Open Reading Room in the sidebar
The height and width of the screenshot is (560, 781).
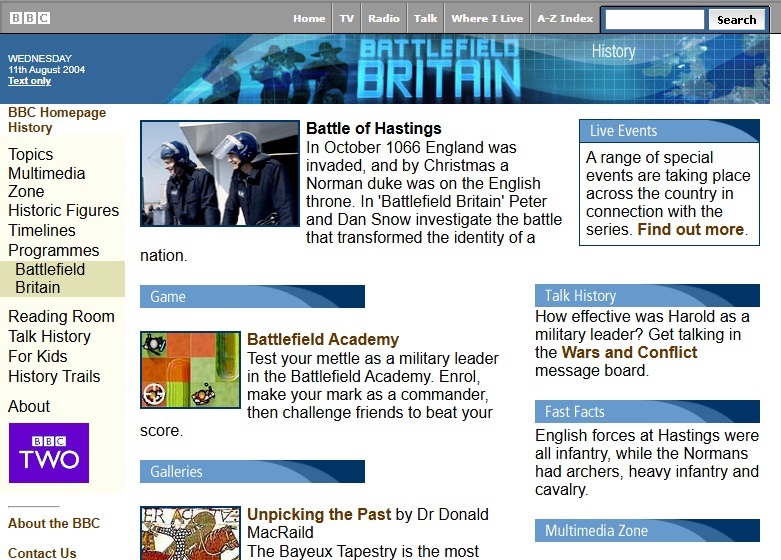[x=61, y=316]
